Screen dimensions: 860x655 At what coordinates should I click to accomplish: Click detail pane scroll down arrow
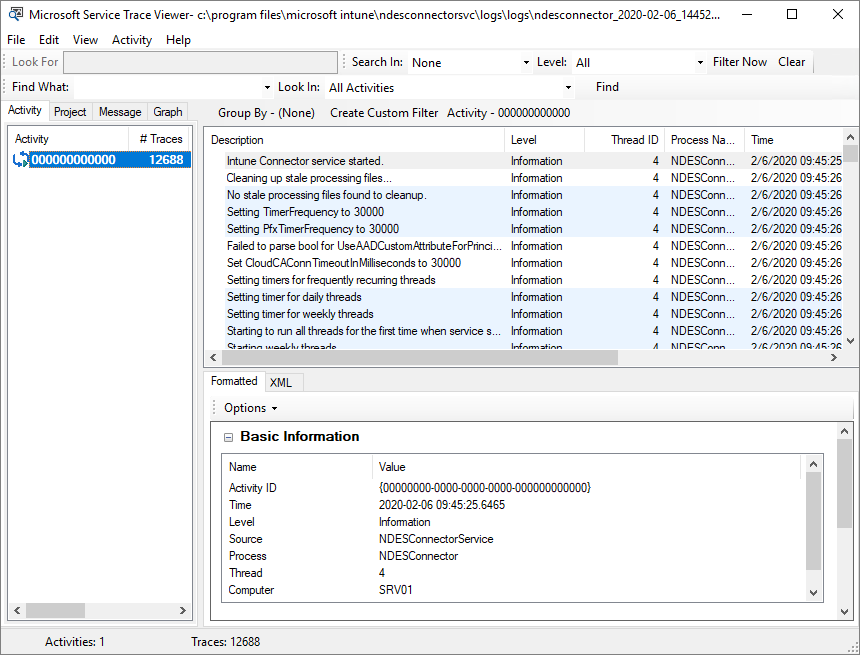pyautogui.click(x=845, y=612)
